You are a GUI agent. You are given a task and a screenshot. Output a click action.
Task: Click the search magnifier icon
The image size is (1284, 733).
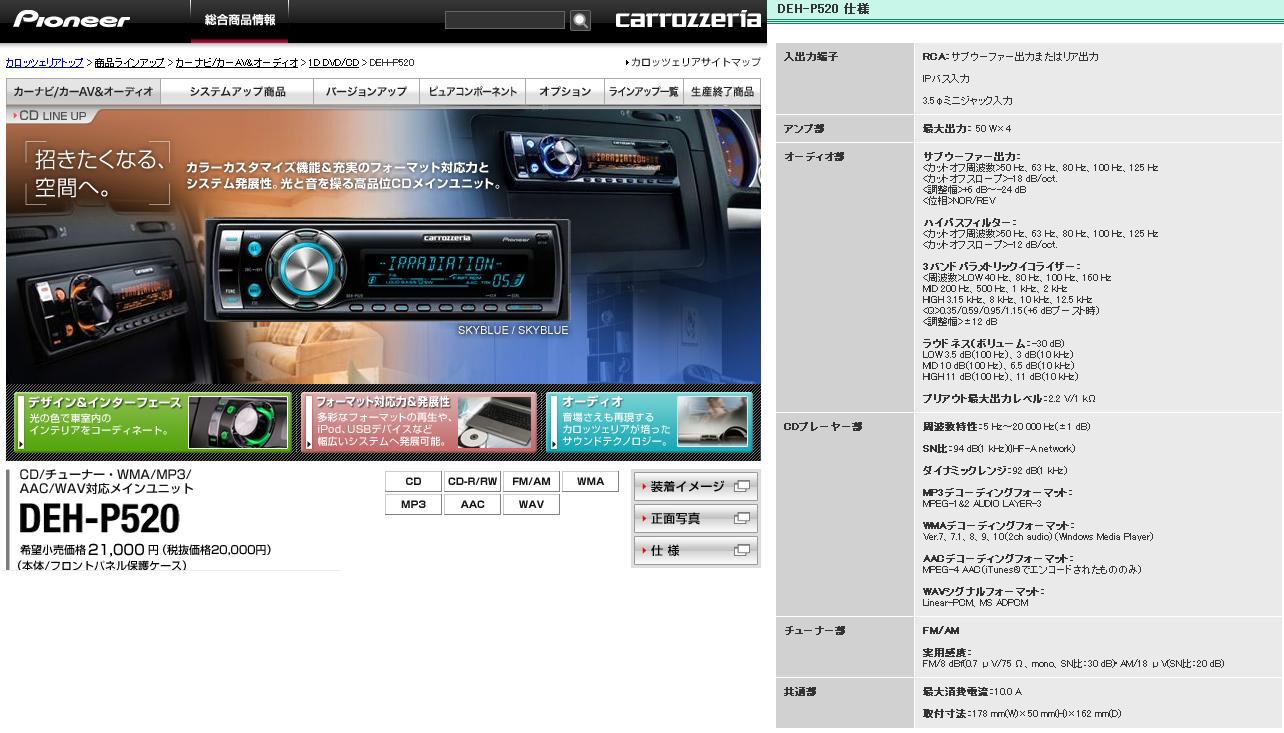tap(580, 20)
